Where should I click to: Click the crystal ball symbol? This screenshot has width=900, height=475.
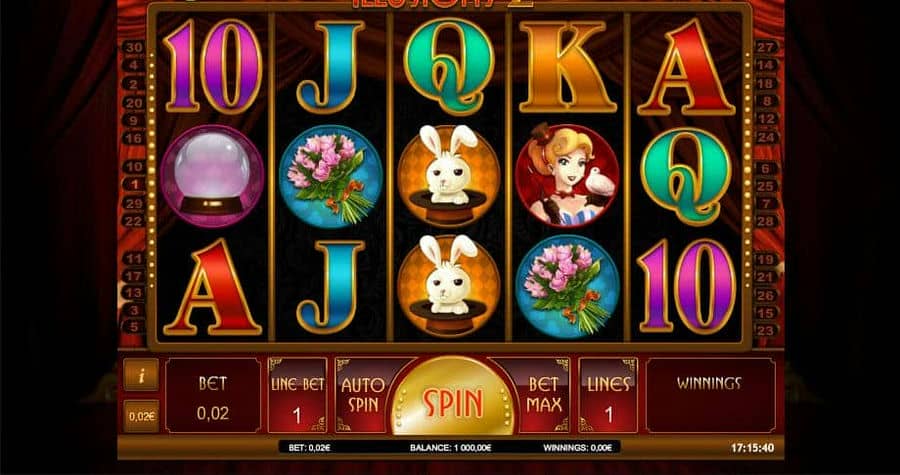pos(212,176)
